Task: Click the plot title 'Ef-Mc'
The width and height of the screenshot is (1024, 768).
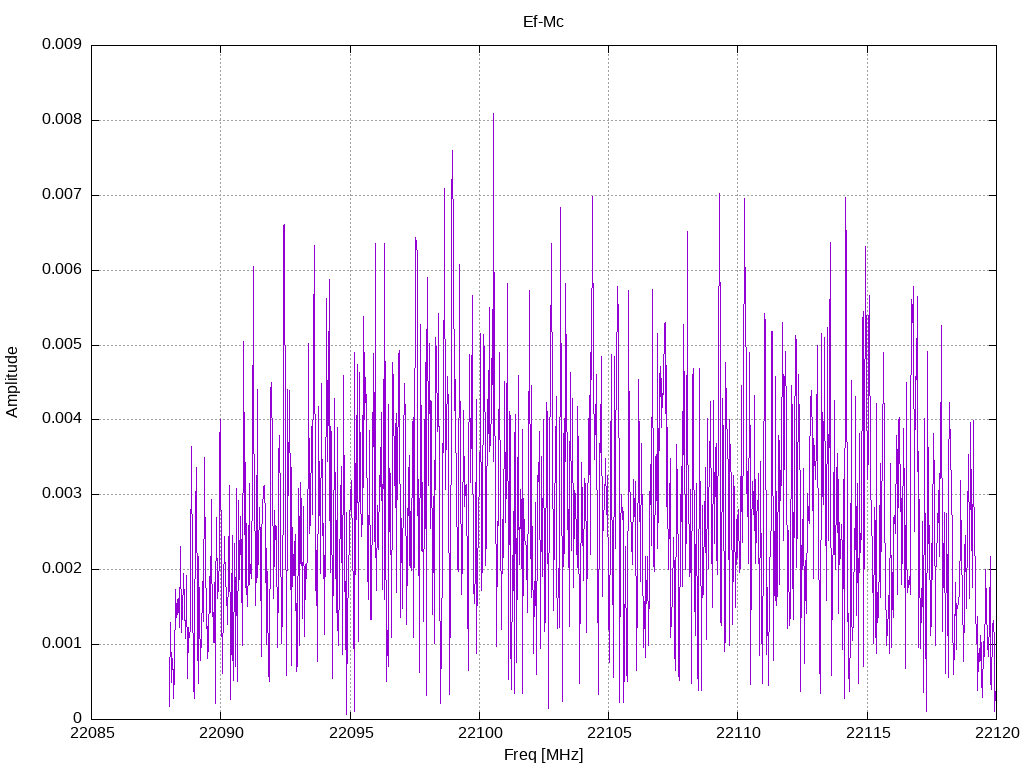Action: [543, 22]
